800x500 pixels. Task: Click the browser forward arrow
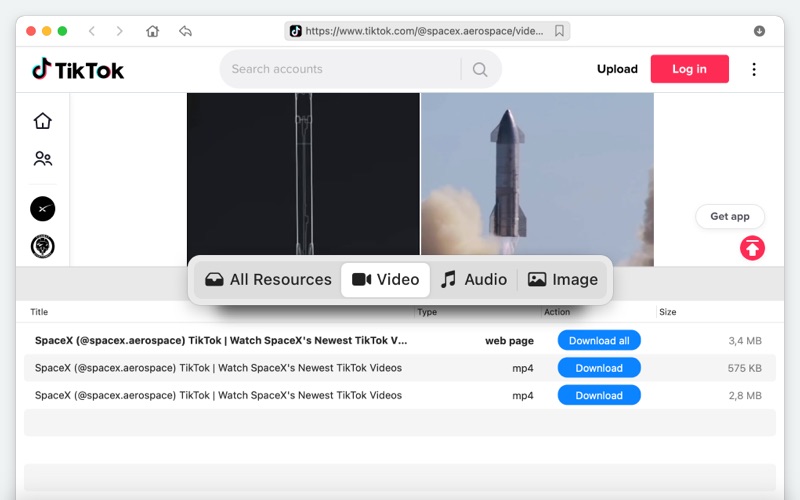coord(120,31)
